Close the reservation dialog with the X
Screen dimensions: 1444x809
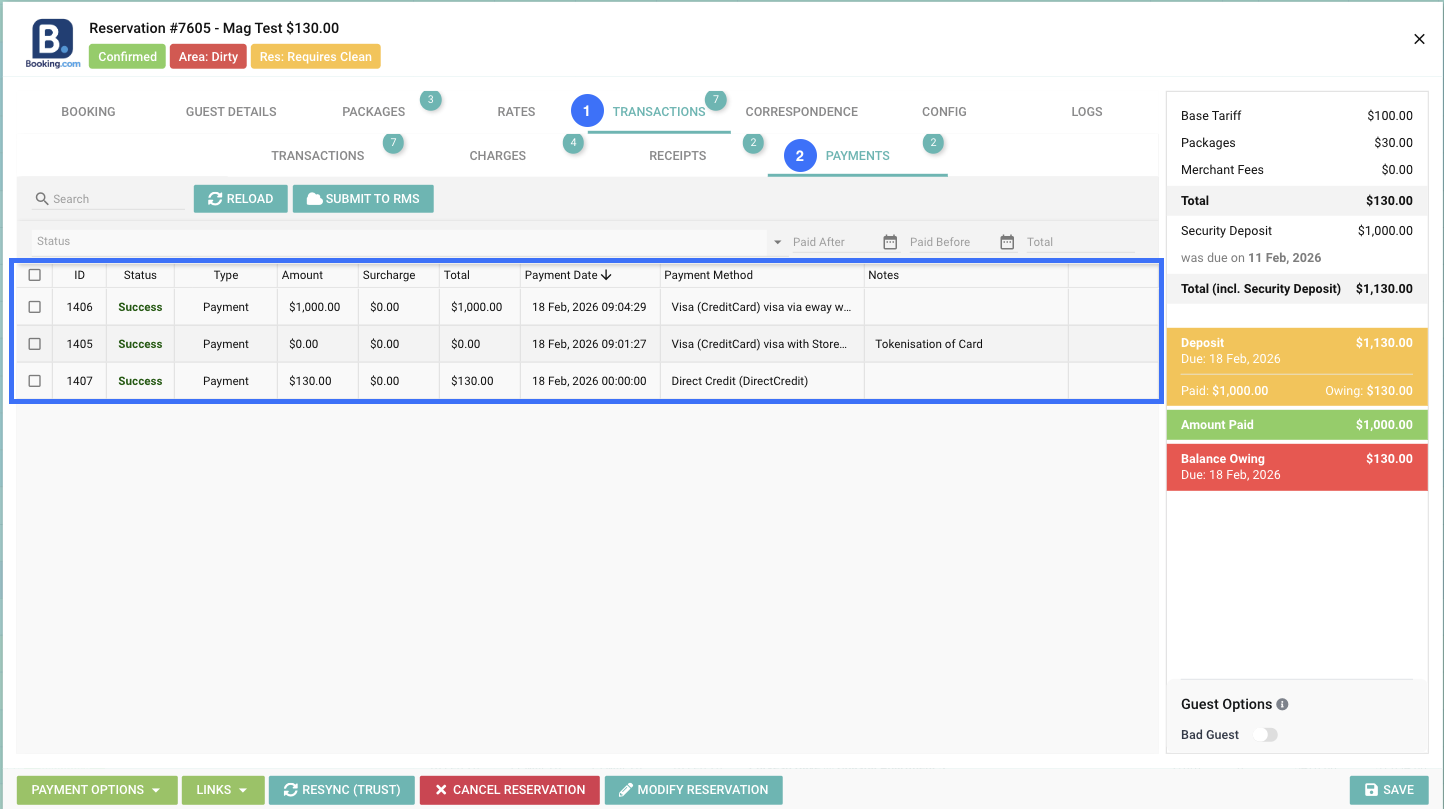(x=1419, y=39)
